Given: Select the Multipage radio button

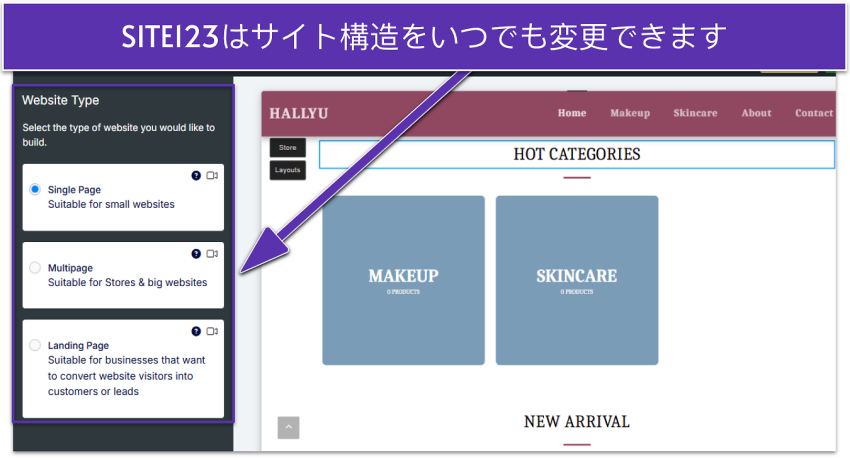Looking at the screenshot, I should click(x=35, y=268).
